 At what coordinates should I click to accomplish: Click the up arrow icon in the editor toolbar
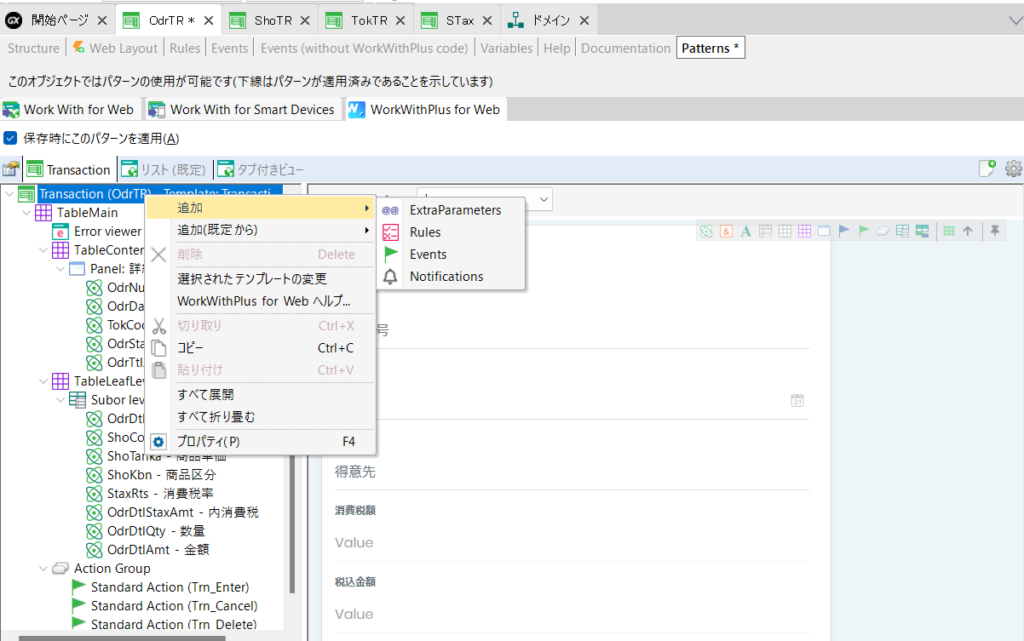point(968,231)
